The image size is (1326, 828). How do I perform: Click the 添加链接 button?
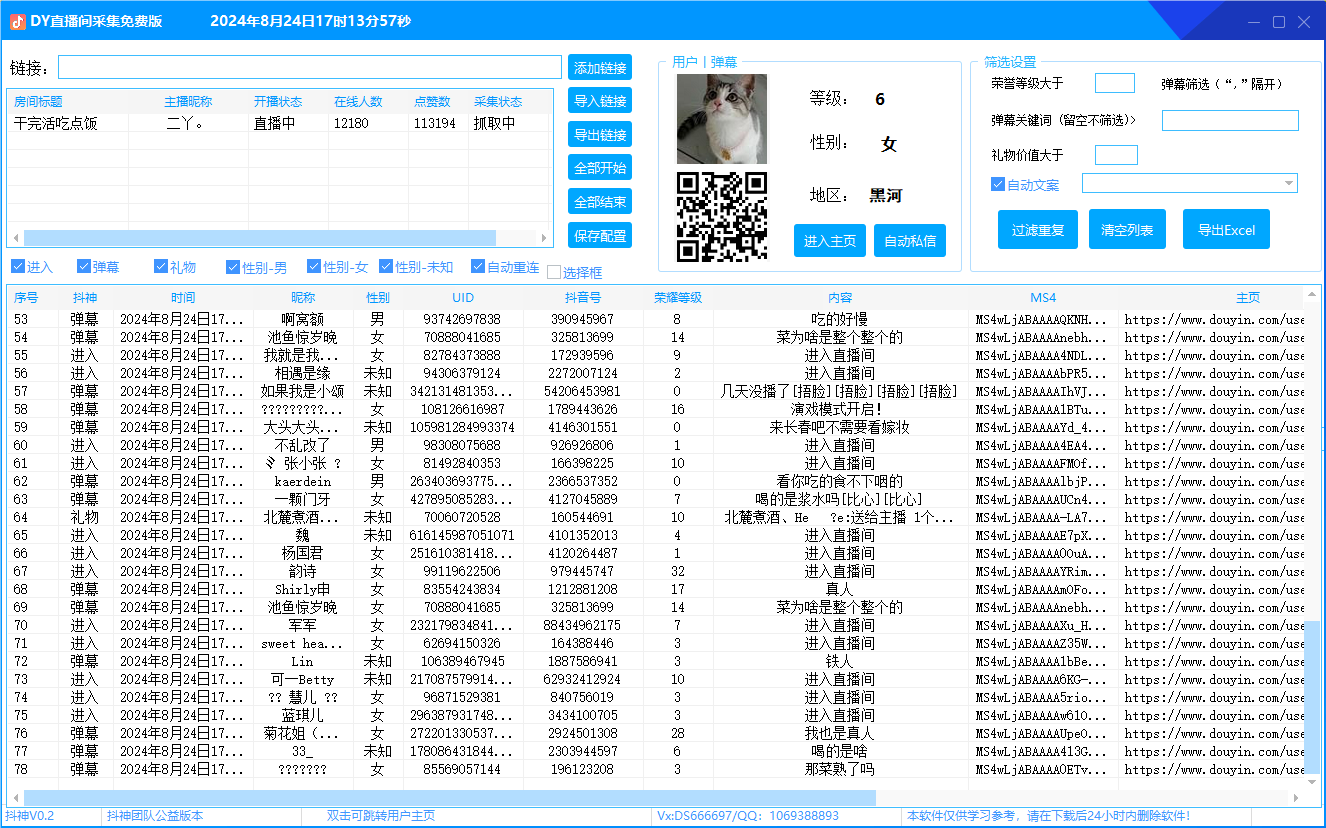coord(599,67)
